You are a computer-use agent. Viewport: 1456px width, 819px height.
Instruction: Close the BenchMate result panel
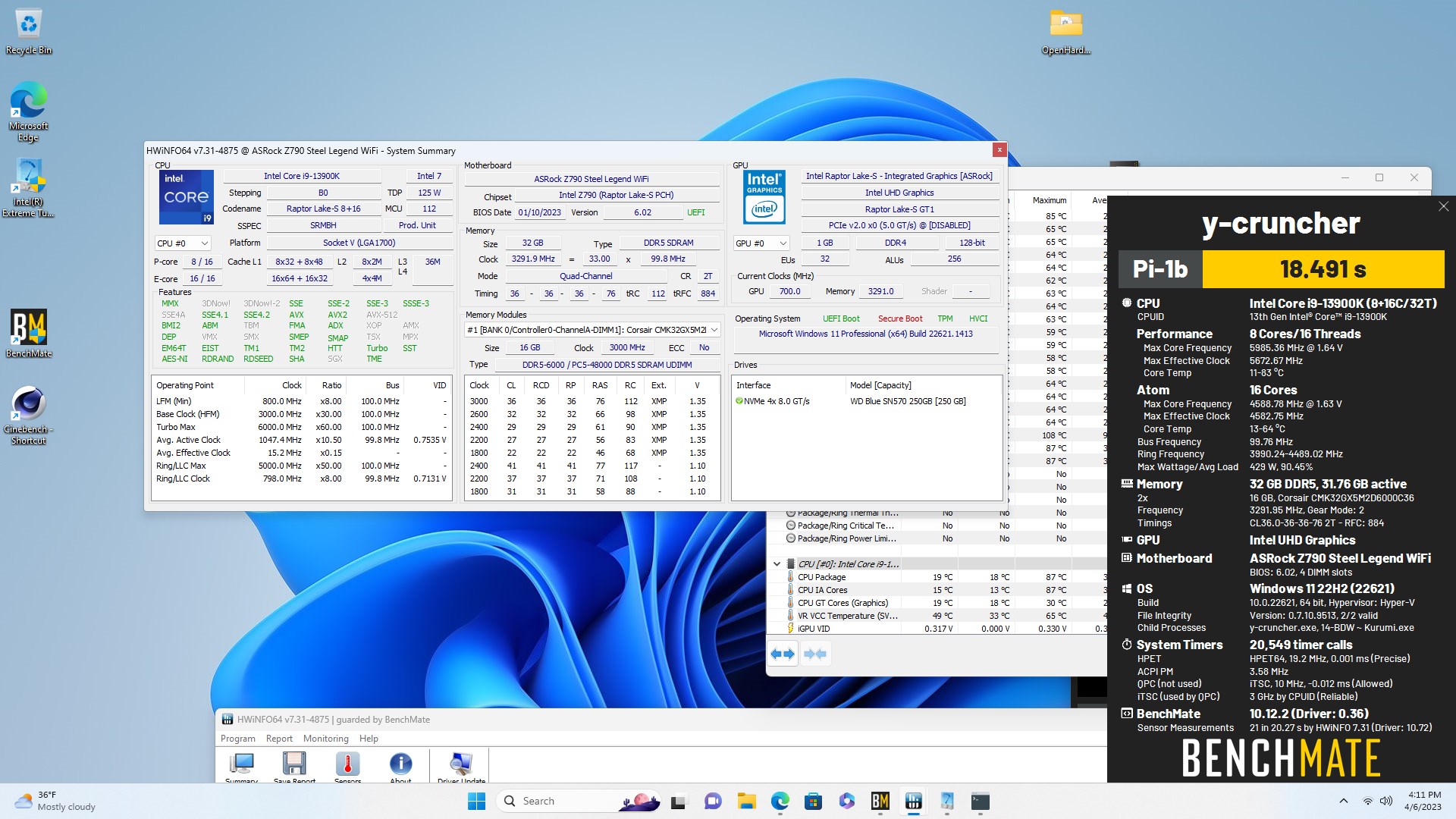click(1443, 206)
